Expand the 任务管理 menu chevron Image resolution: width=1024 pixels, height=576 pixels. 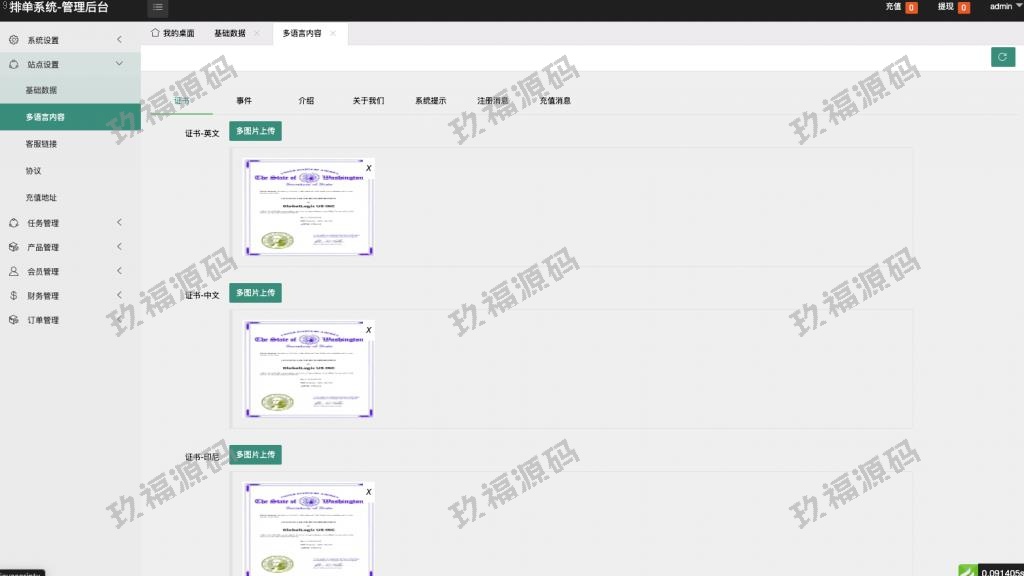coord(119,223)
